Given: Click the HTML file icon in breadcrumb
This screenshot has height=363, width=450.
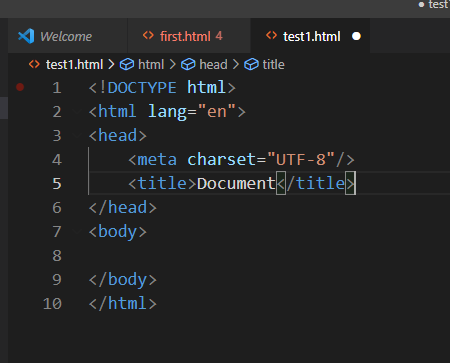Looking at the screenshot, I should coord(34,64).
